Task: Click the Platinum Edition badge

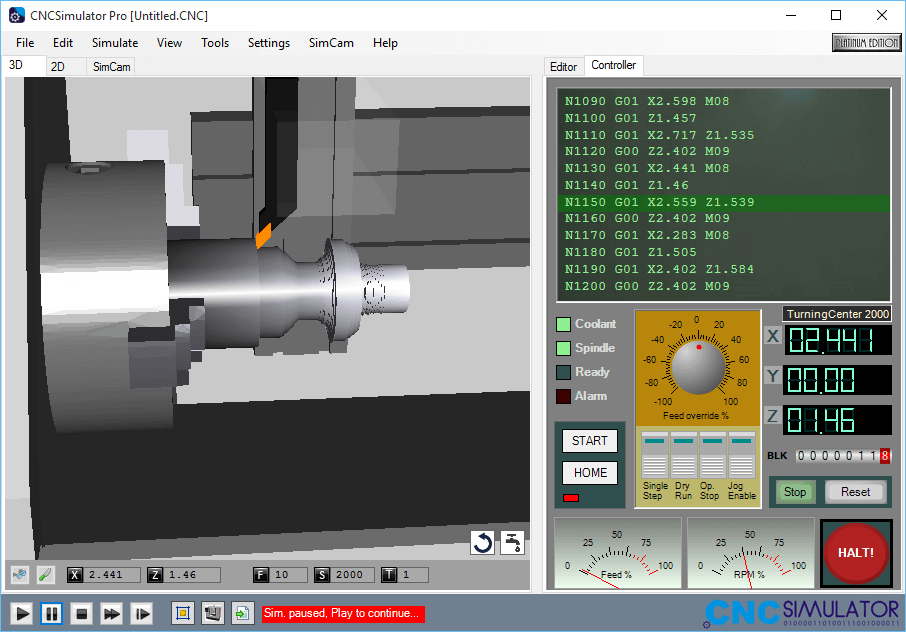Action: (x=866, y=43)
